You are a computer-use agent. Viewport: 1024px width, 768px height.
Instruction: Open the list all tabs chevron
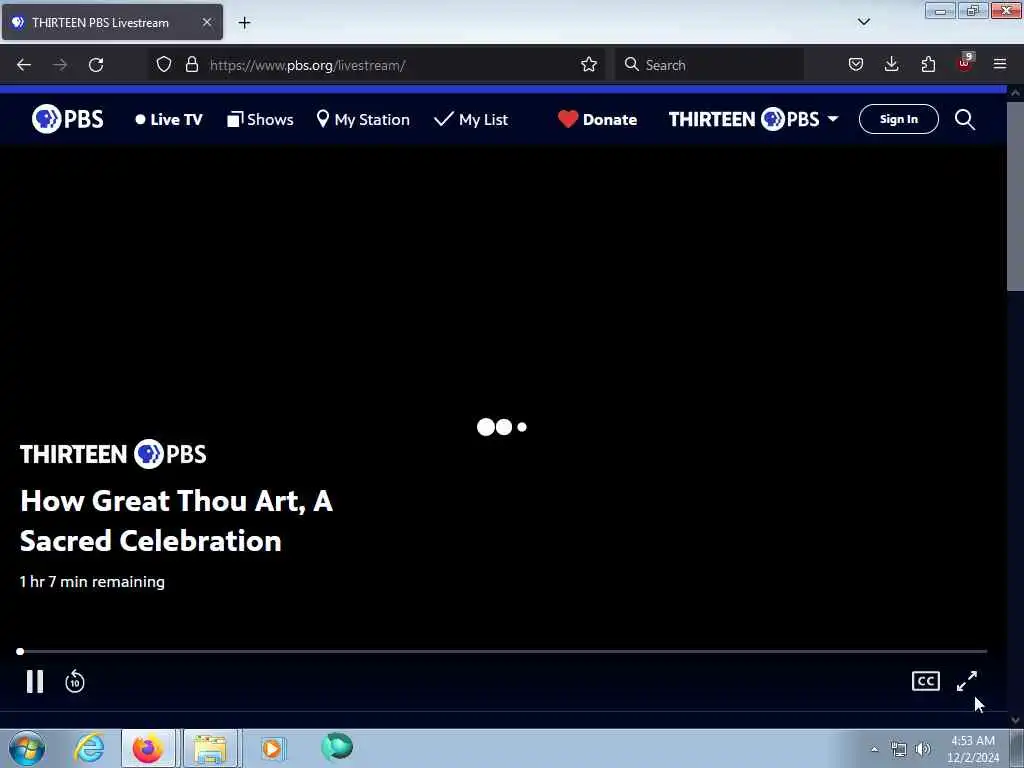pyautogui.click(x=863, y=22)
